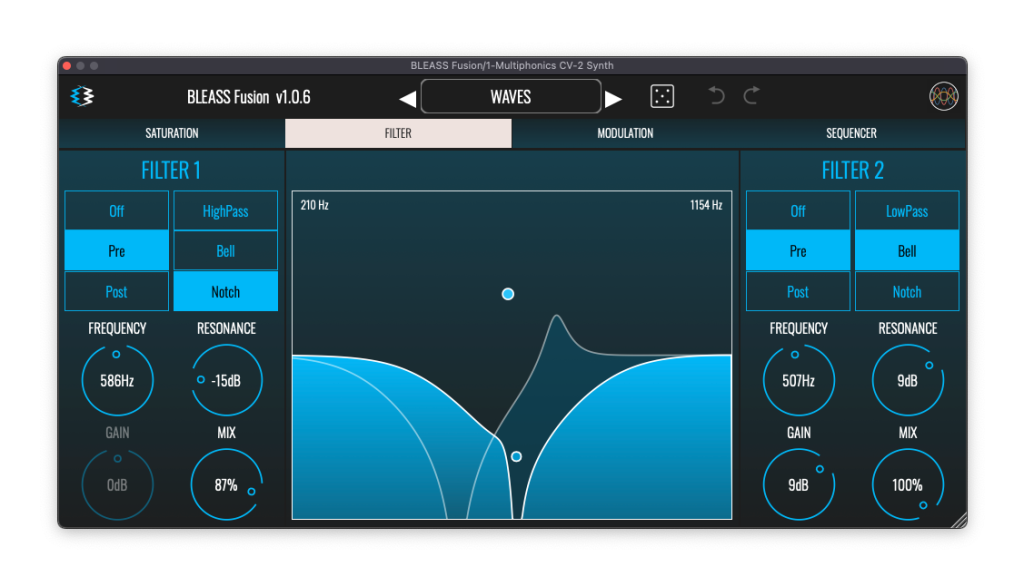Image resolution: width=1024 pixels, height=586 pixels.
Task: Click the Filter 1 Frequency knob at 586Hz
Action: click(x=117, y=380)
